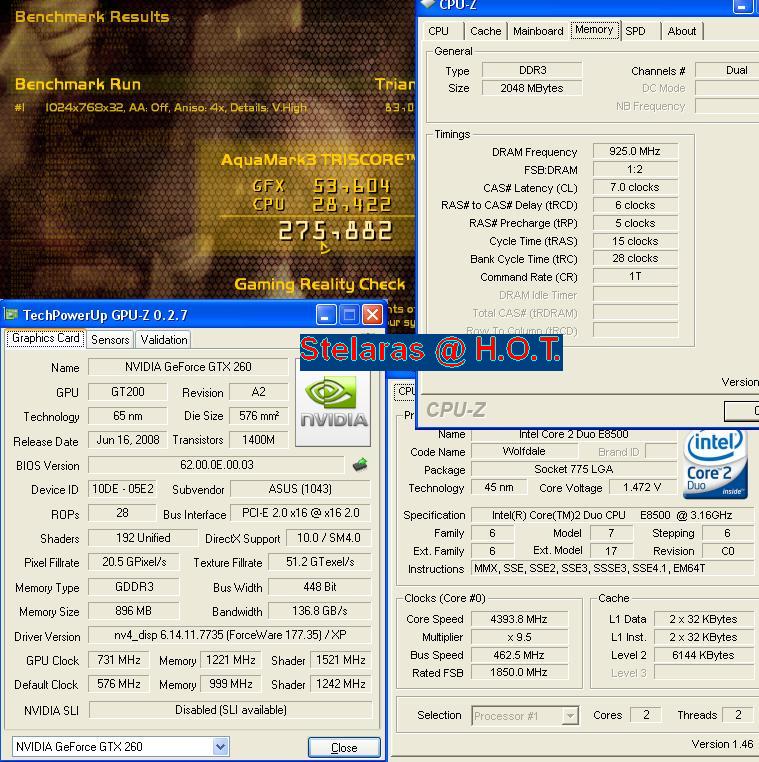Click the BIOS Version field 62.00.0E.00.03
The width and height of the screenshot is (759, 762).
pos(217,465)
